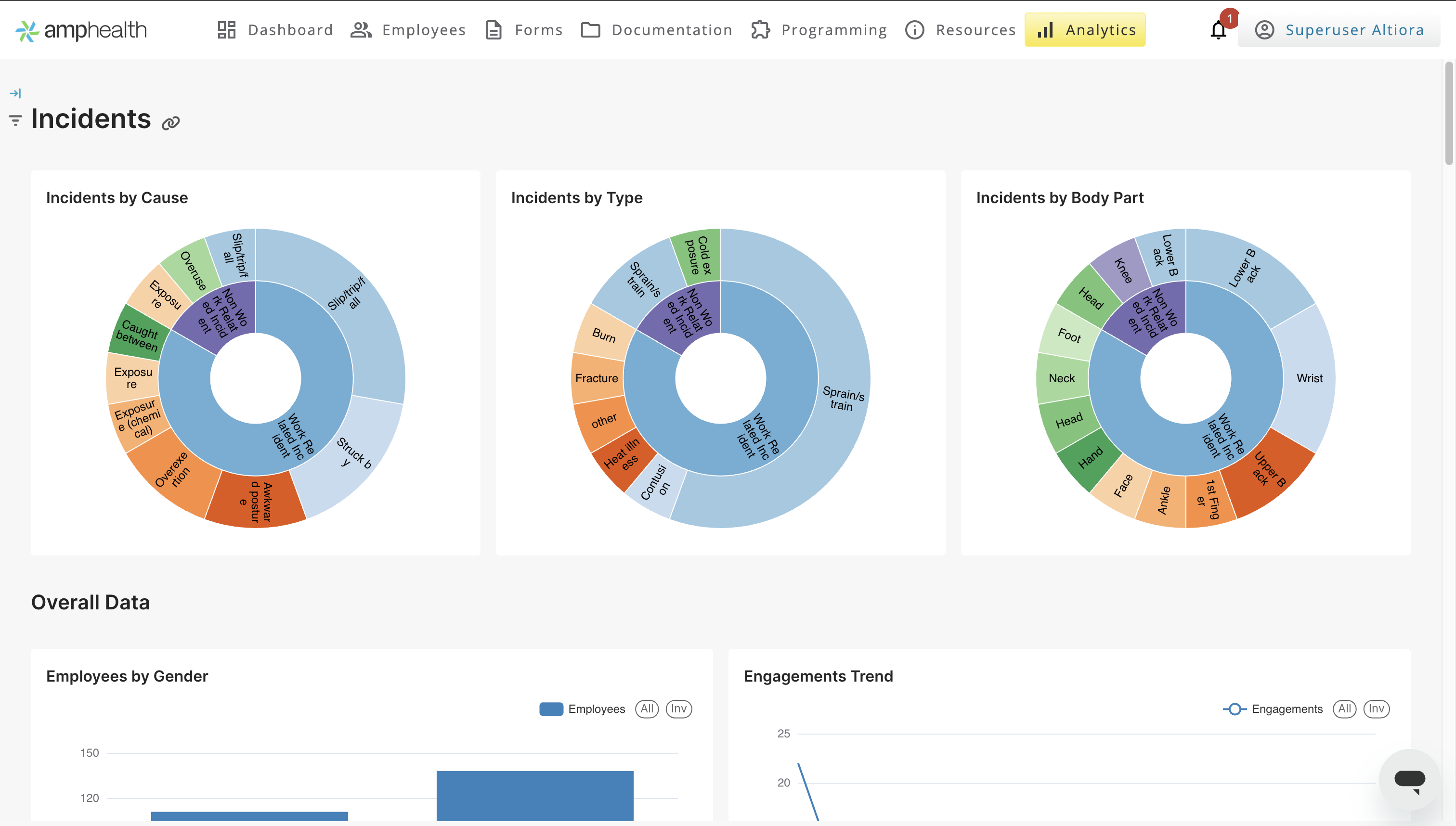The image size is (1456, 826).
Task: Click the Overall Data heading
Action: pos(90,602)
